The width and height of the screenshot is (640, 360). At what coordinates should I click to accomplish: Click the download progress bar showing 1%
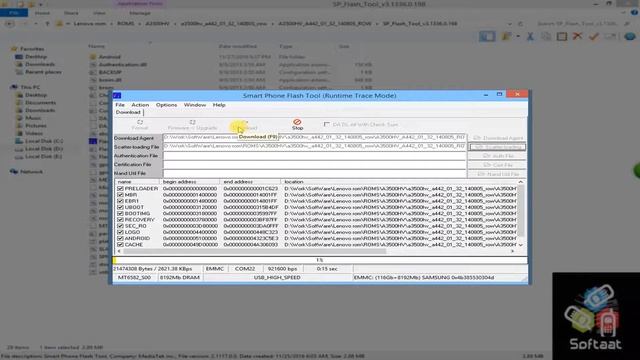(320, 260)
